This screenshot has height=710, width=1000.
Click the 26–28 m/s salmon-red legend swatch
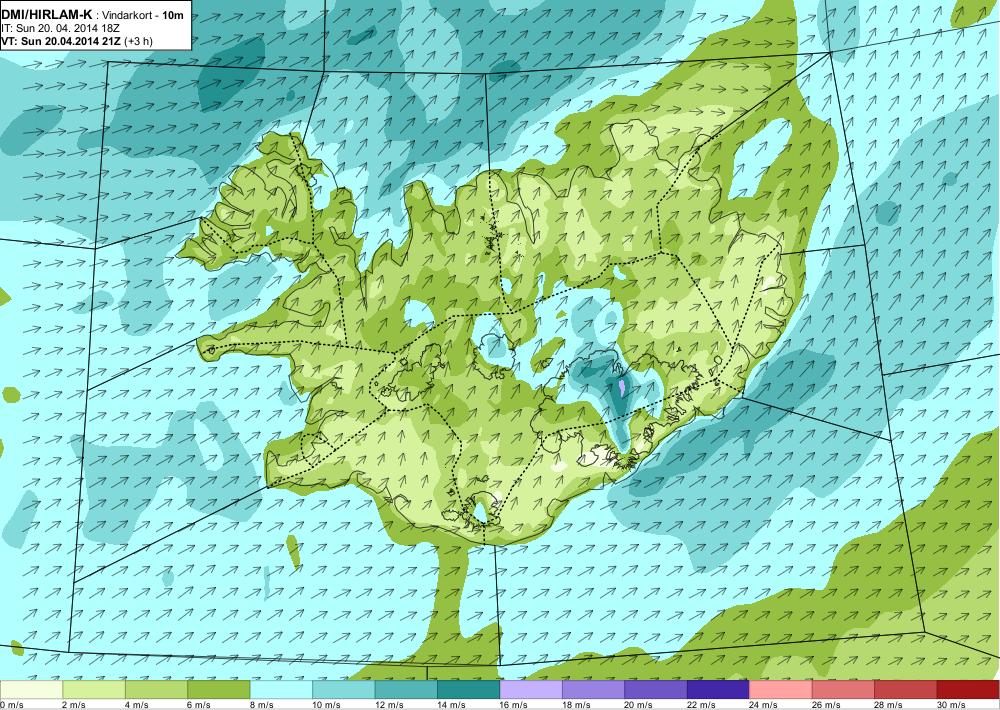click(x=844, y=690)
